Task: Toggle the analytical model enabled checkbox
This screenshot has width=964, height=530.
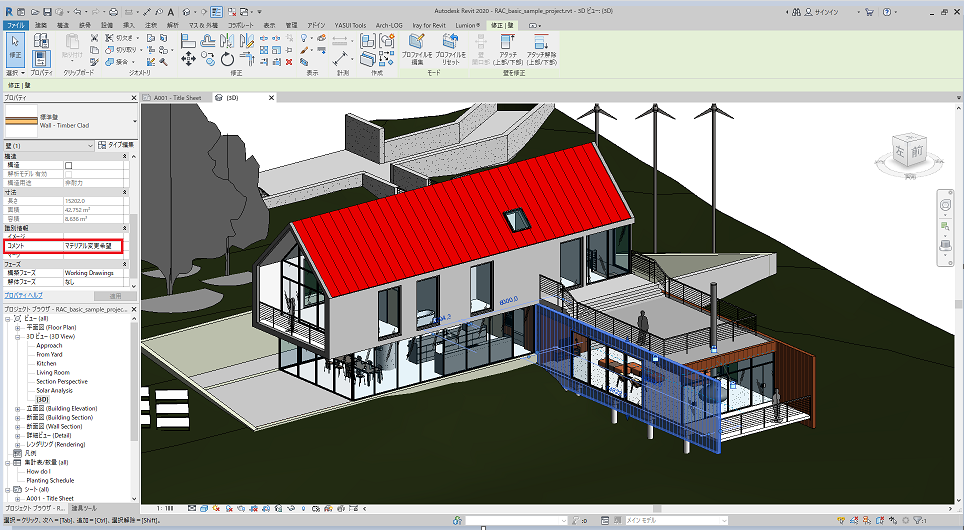Action: [x=68, y=175]
